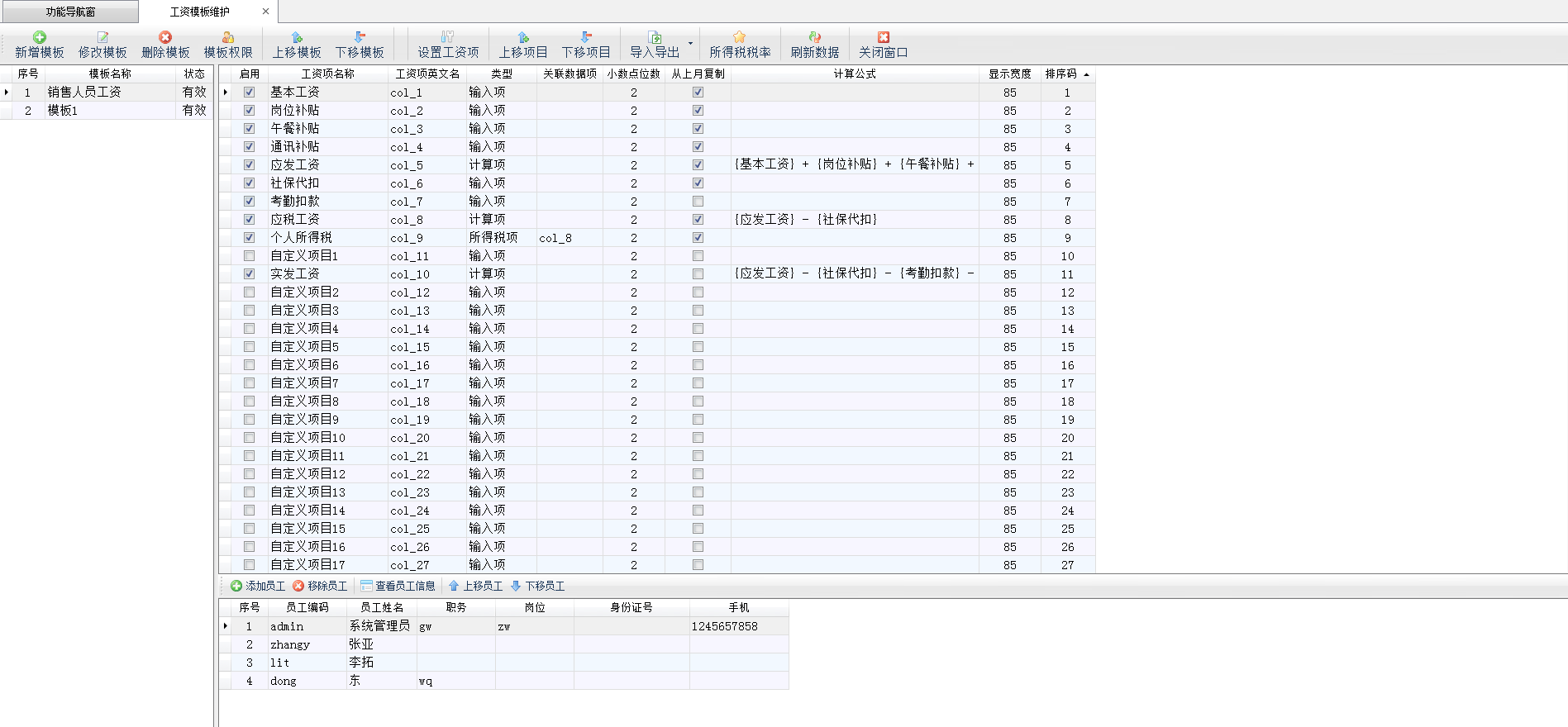Click the 删除模板 delete template icon

(x=165, y=38)
